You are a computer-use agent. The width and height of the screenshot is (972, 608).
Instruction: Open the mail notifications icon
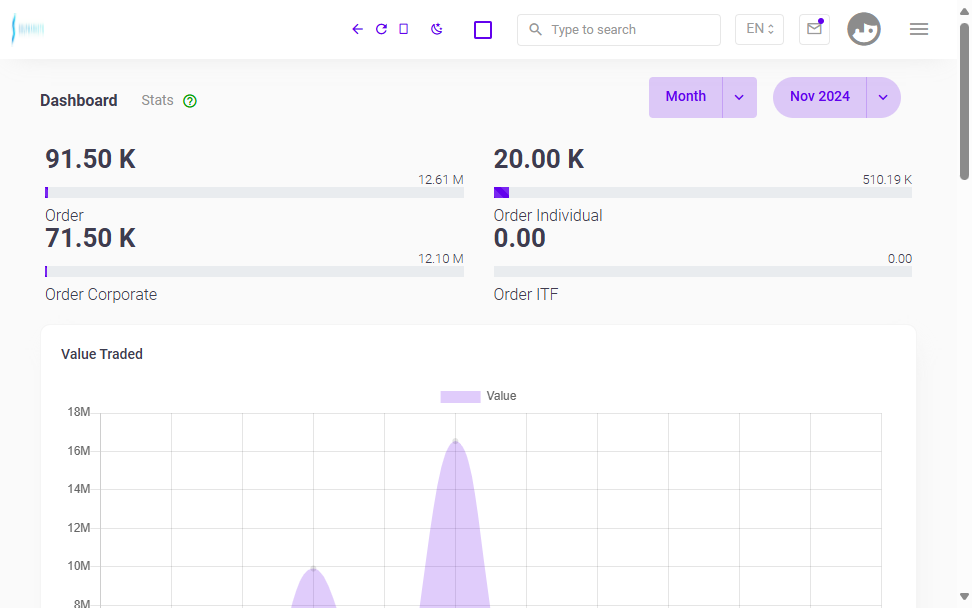point(815,29)
